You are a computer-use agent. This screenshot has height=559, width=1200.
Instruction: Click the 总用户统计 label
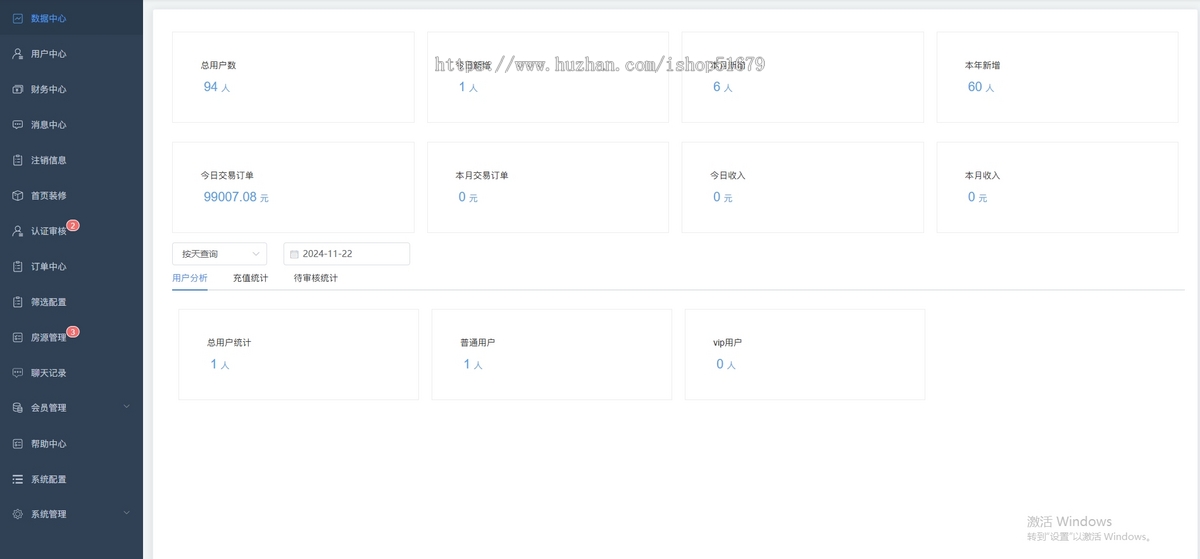tap(229, 342)
